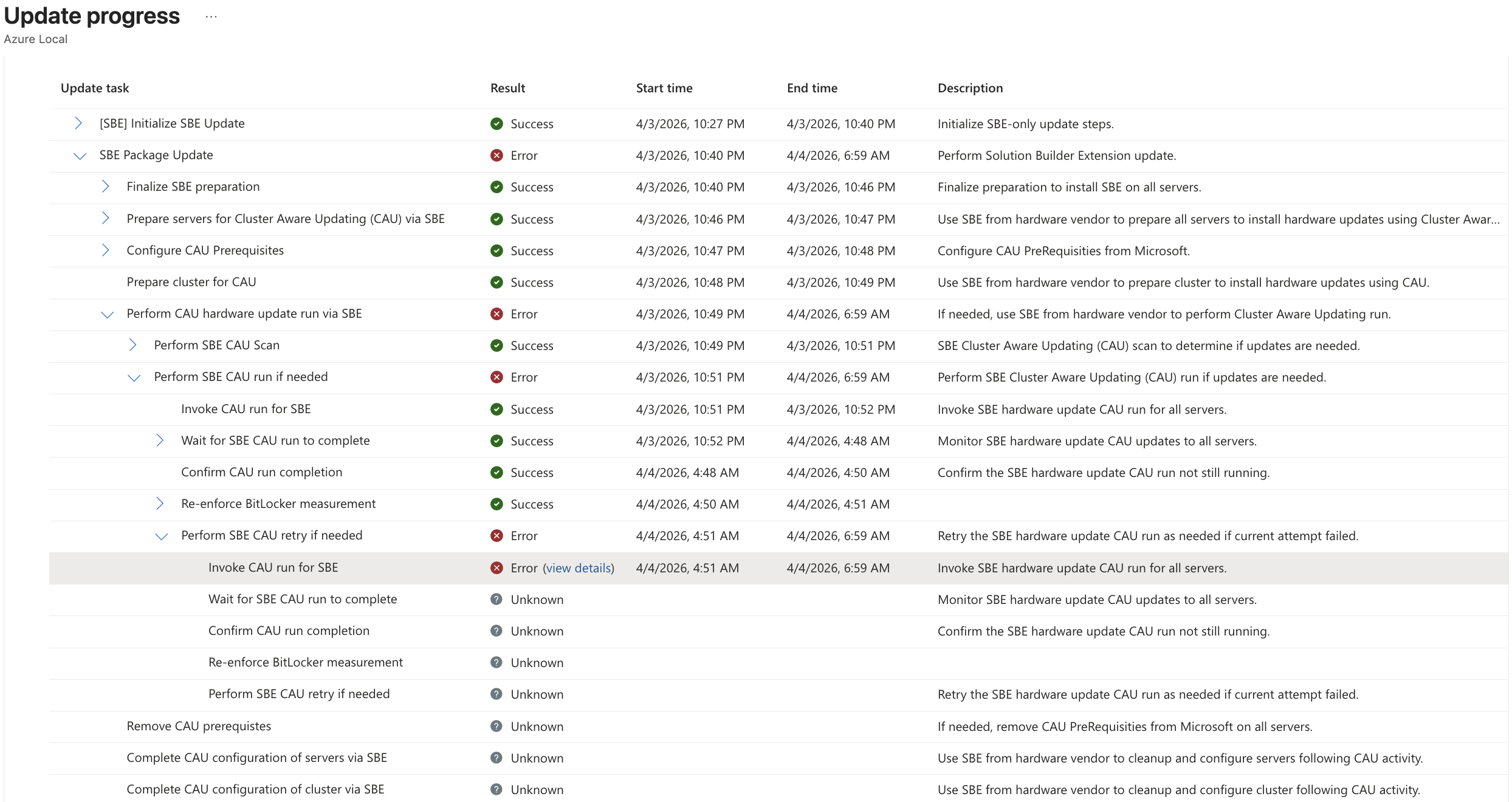1512x802 pixels.
Task: Click unknown icon for Complete CAU configuration of cluster
Action: [497, 790]
